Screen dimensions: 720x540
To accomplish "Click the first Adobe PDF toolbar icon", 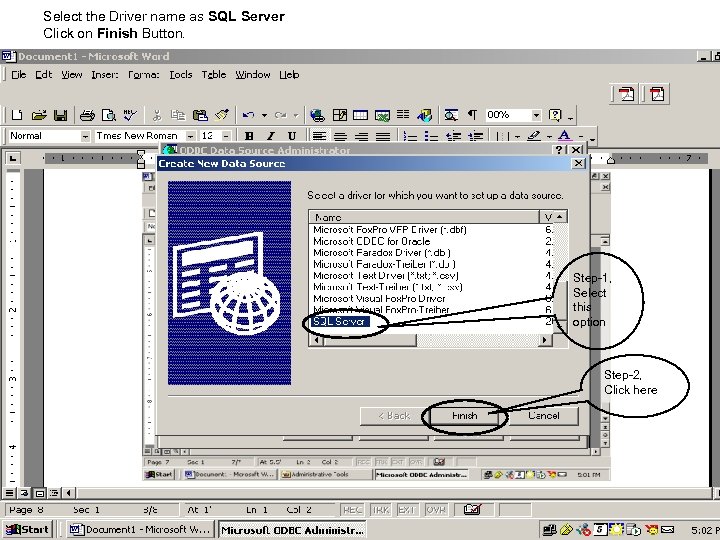I will pyautogui.click(x=626, y=94).
